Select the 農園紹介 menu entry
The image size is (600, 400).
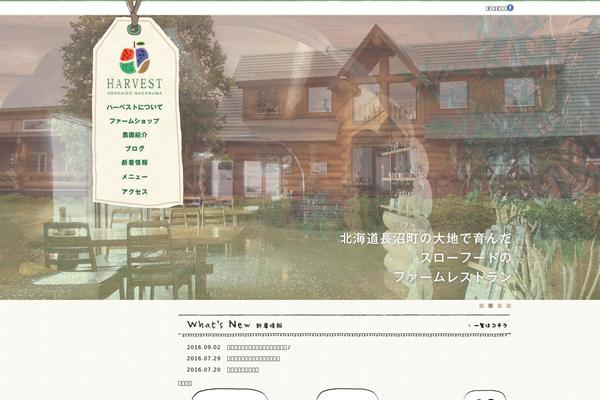pyautogui.click(x=135, y=135)
